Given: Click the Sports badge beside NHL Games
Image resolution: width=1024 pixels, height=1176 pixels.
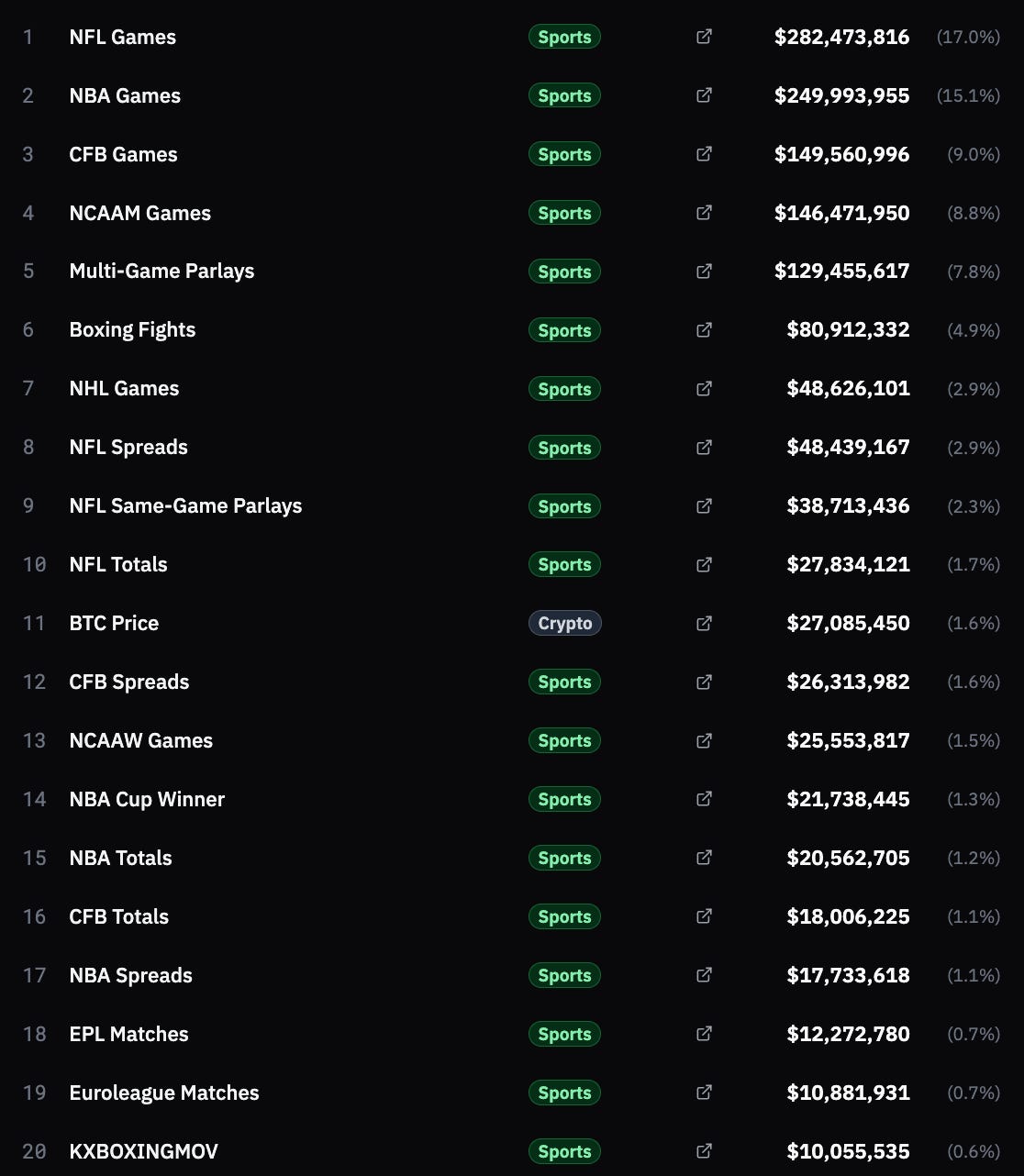Looking at the screenshot, I should click(564, 389).
